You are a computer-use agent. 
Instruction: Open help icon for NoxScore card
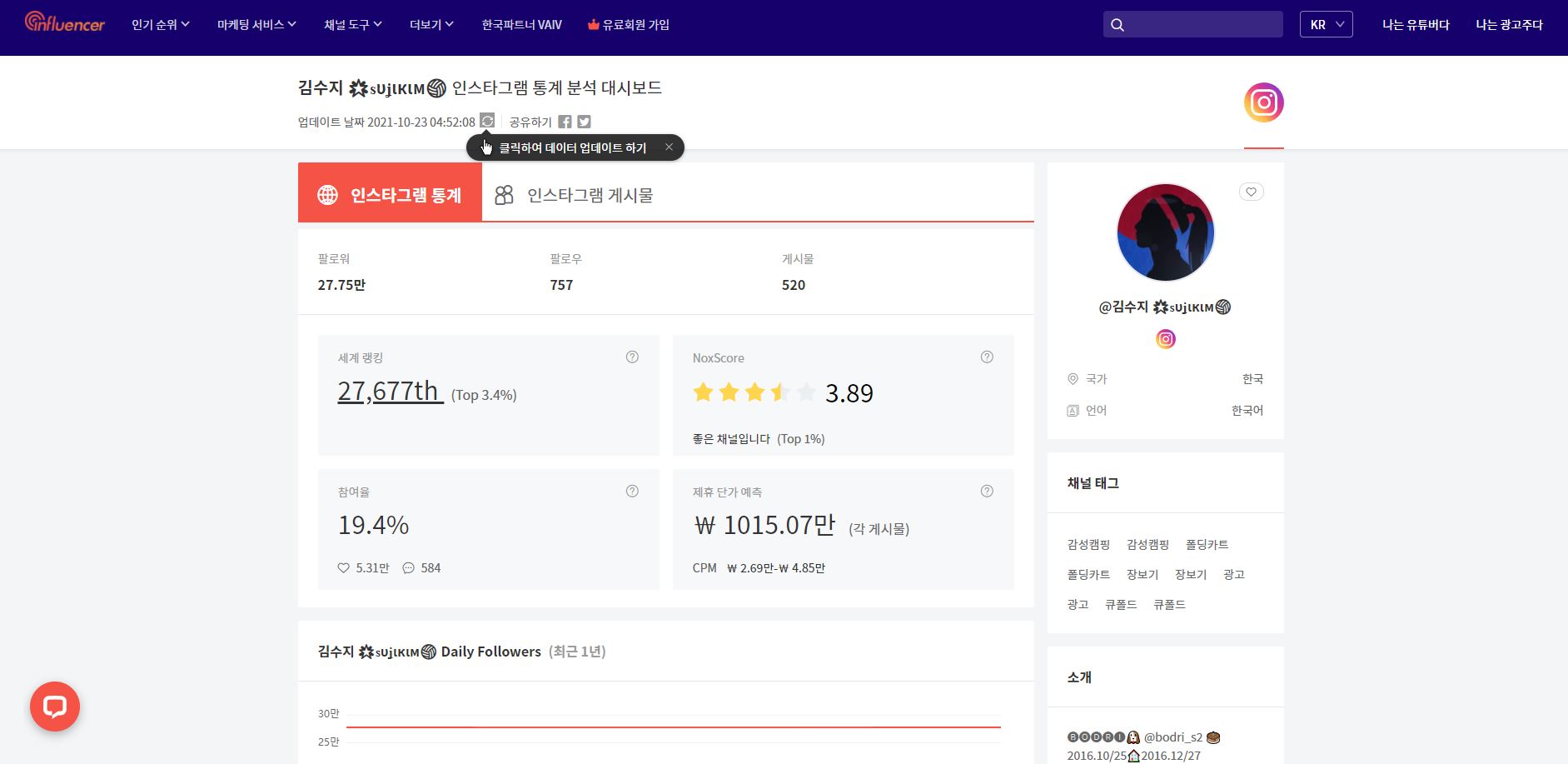tap(987, 357)
